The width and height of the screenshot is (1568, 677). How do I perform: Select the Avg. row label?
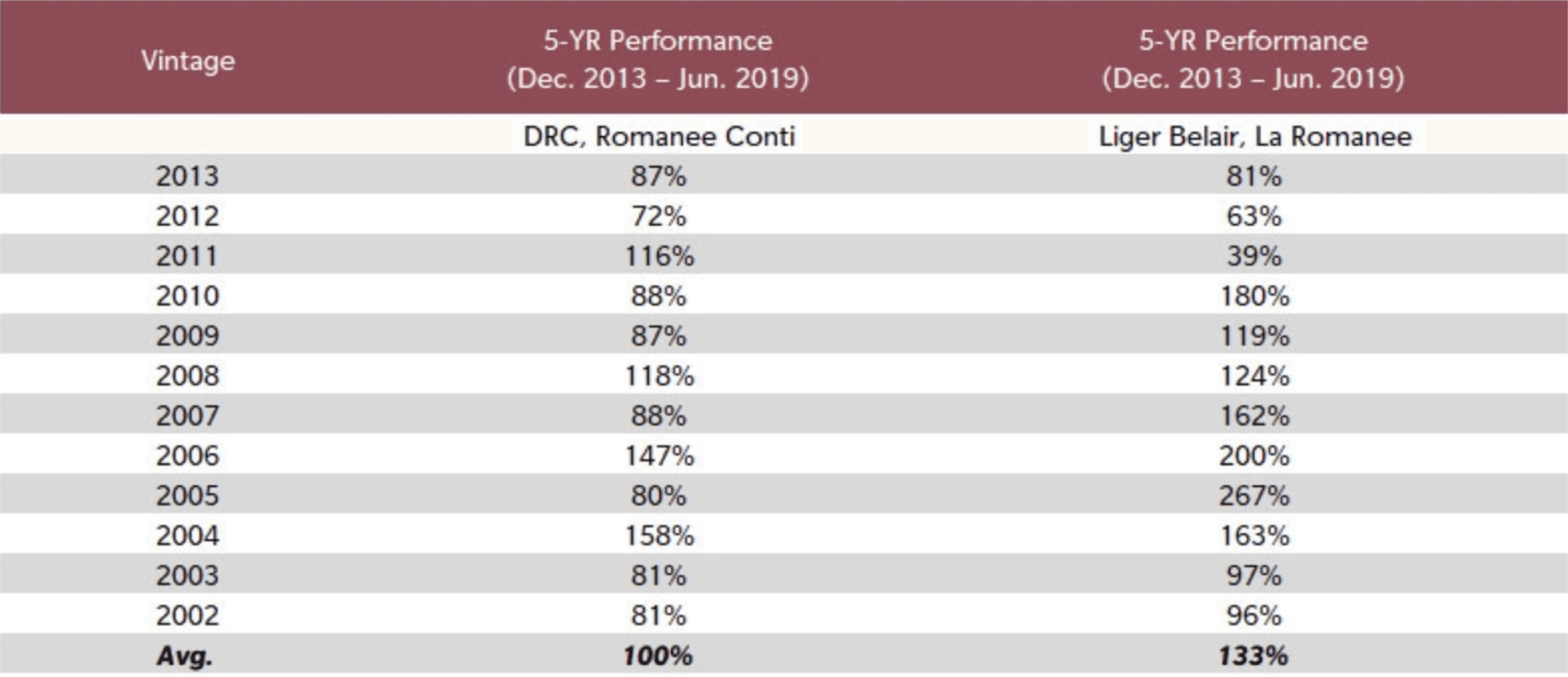point(184,656)
